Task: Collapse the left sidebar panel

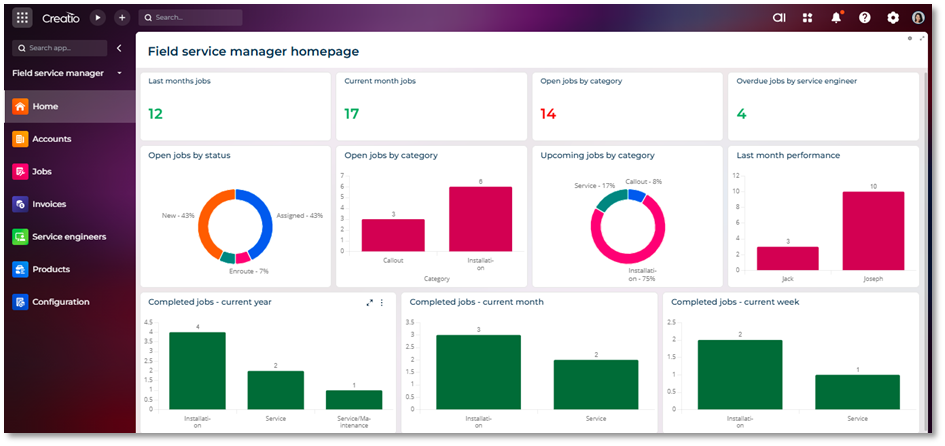Action: (119, 48)
